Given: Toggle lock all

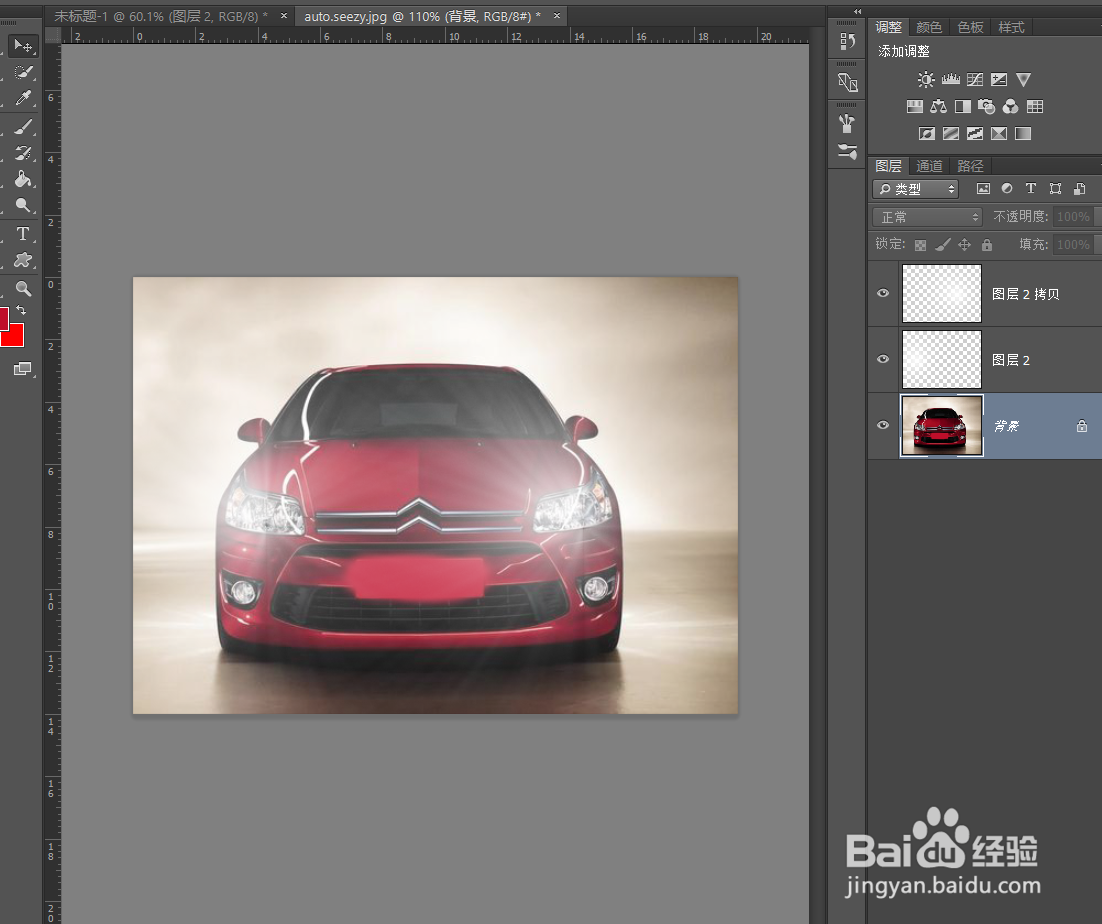Looking at the screenshot, I should tap(987, 245).
